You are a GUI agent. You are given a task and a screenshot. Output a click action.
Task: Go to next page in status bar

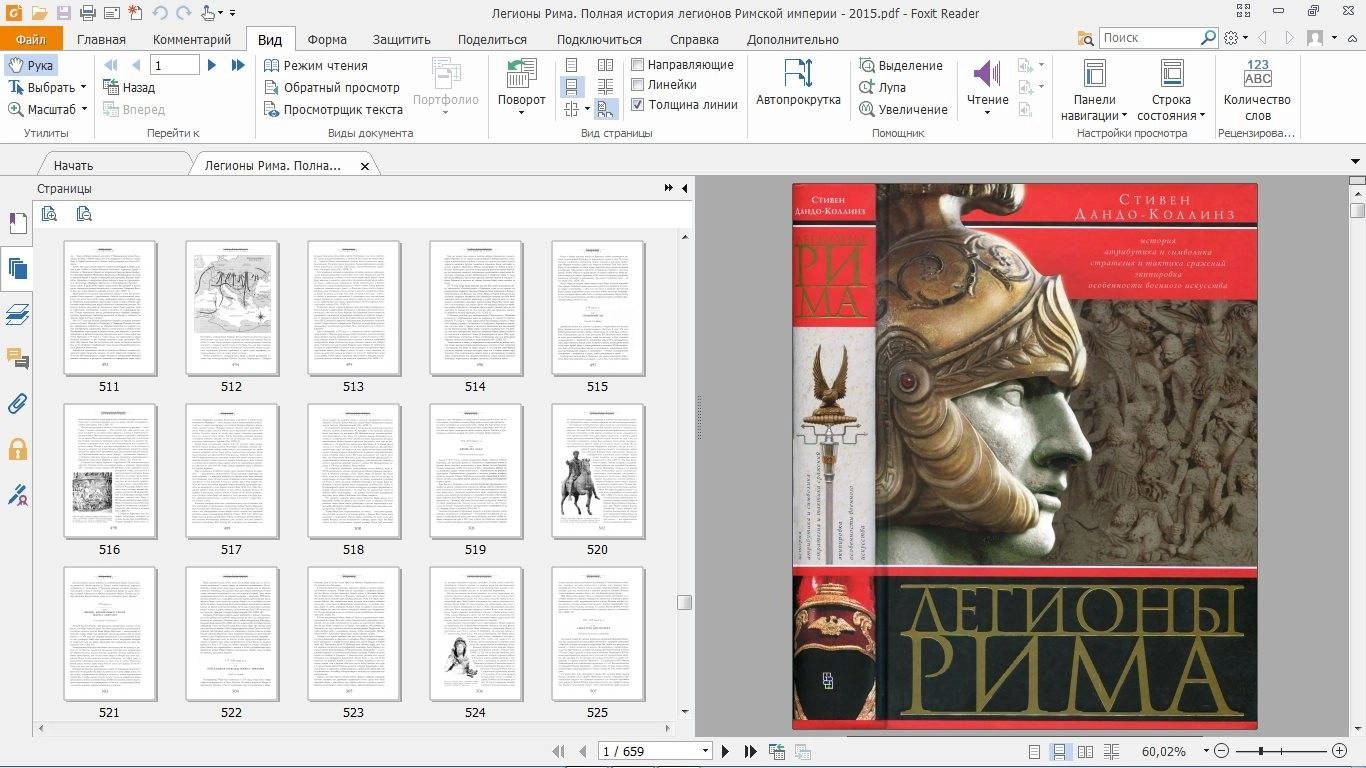[726, 751]
